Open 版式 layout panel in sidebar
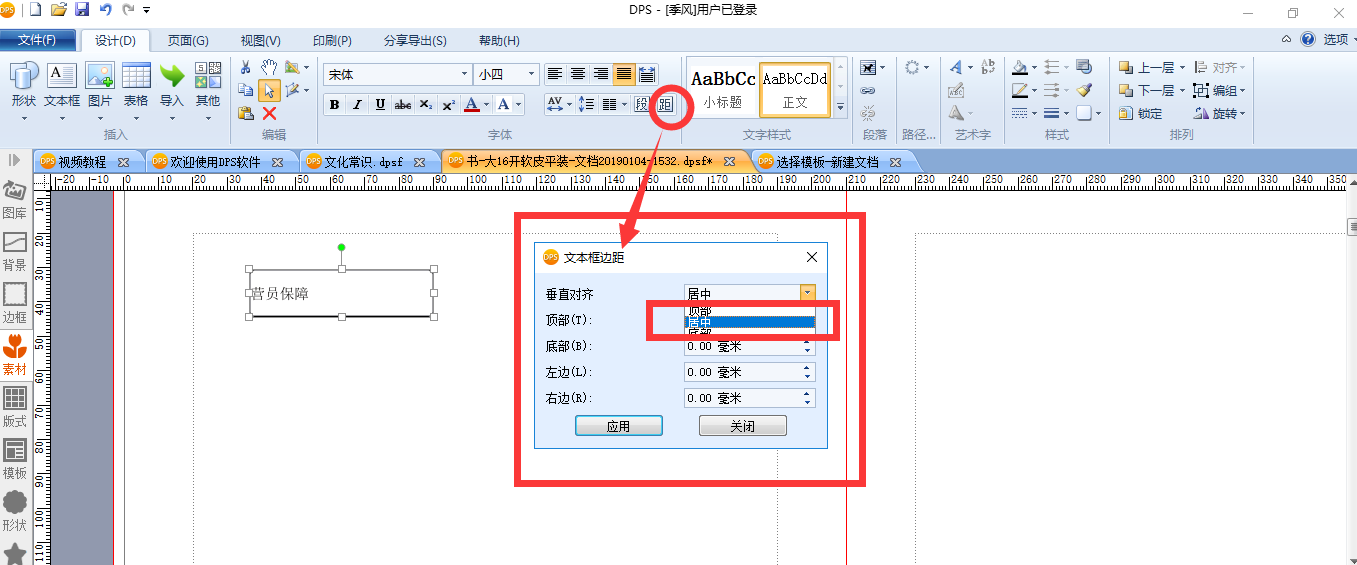 (x=15, y=408)
